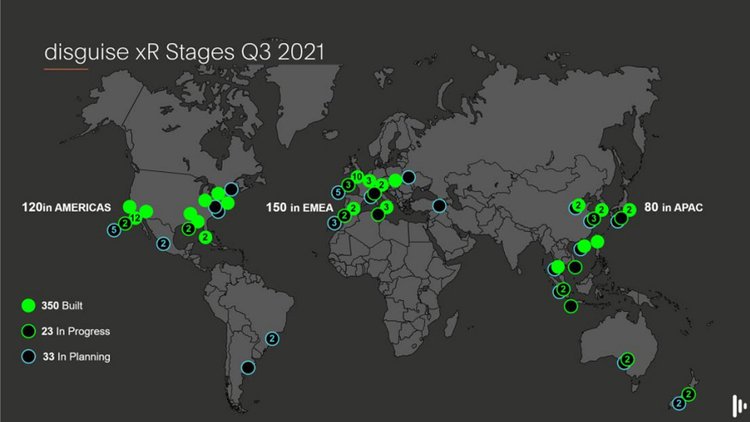Click the planning marker over Israel
The height and width of the screenshot is (422, 750).
(x=440, y=206)
